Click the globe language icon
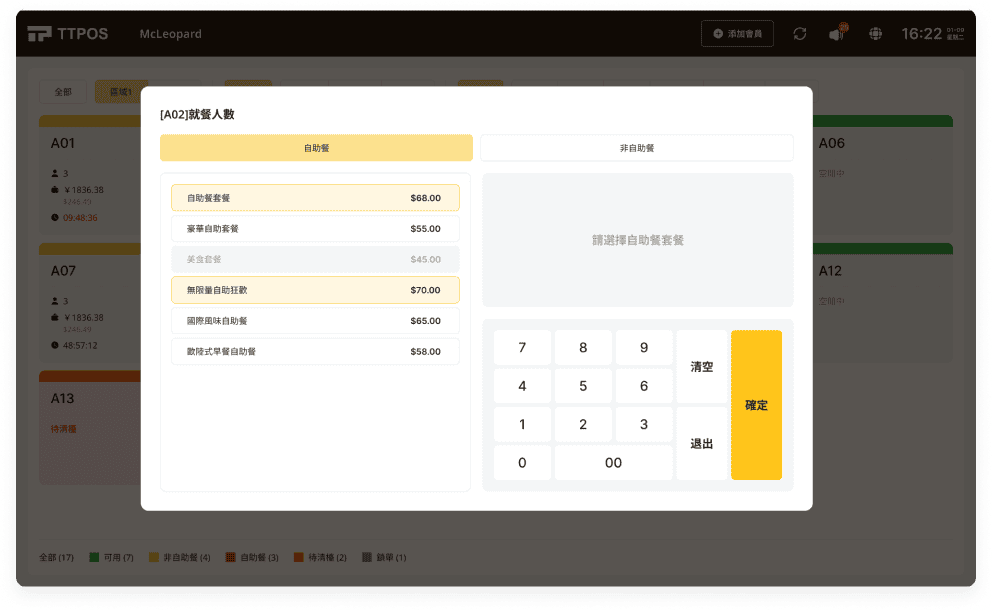This screenshot has width=992, height=611. [876, 34]
